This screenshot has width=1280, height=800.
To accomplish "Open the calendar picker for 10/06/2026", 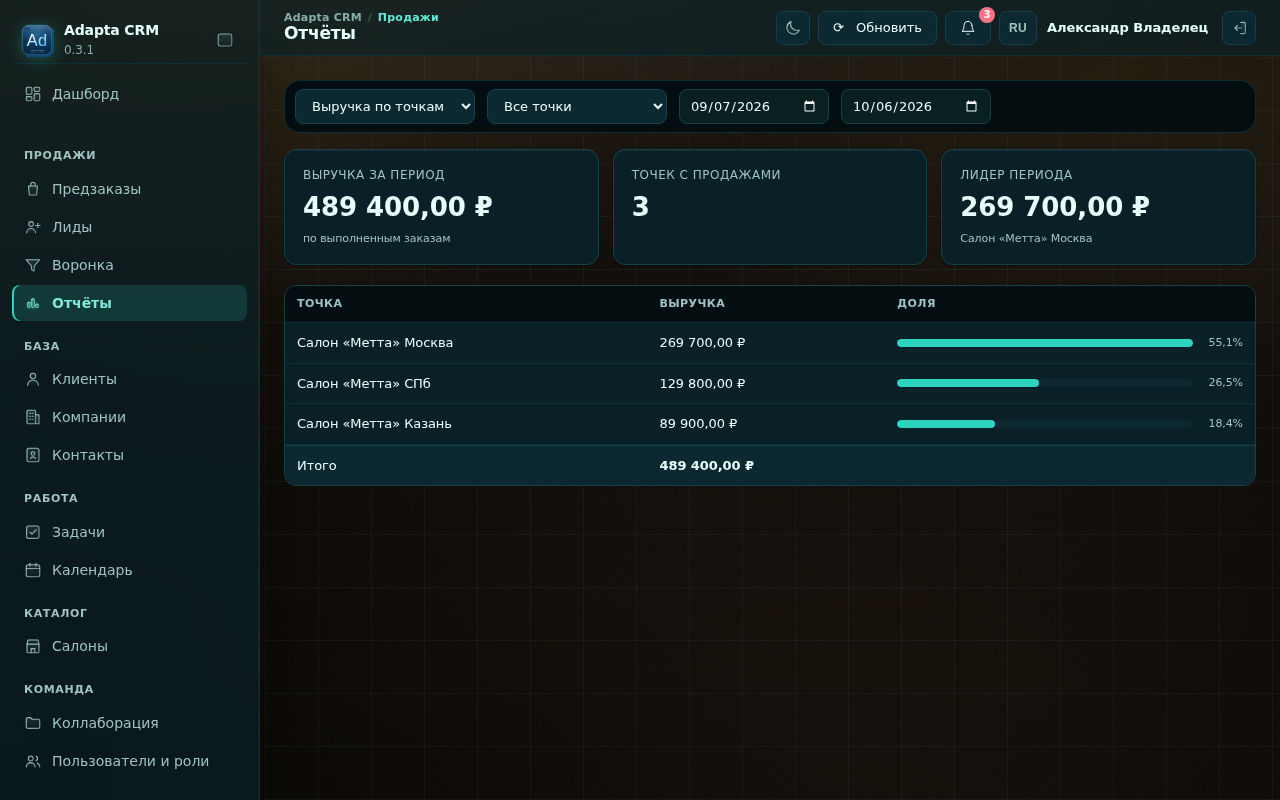I will [971, 106].
